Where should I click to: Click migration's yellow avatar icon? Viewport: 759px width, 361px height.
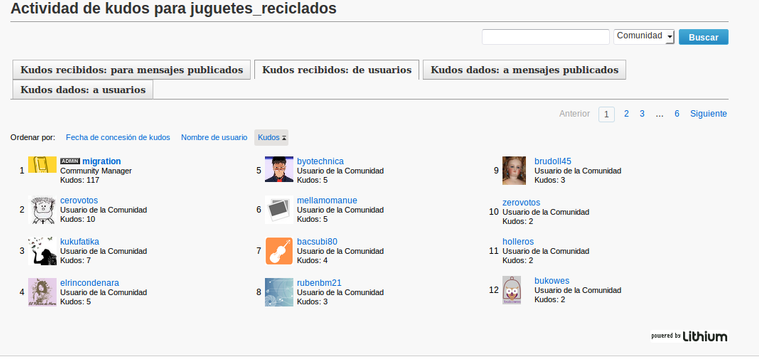(42, 165)
